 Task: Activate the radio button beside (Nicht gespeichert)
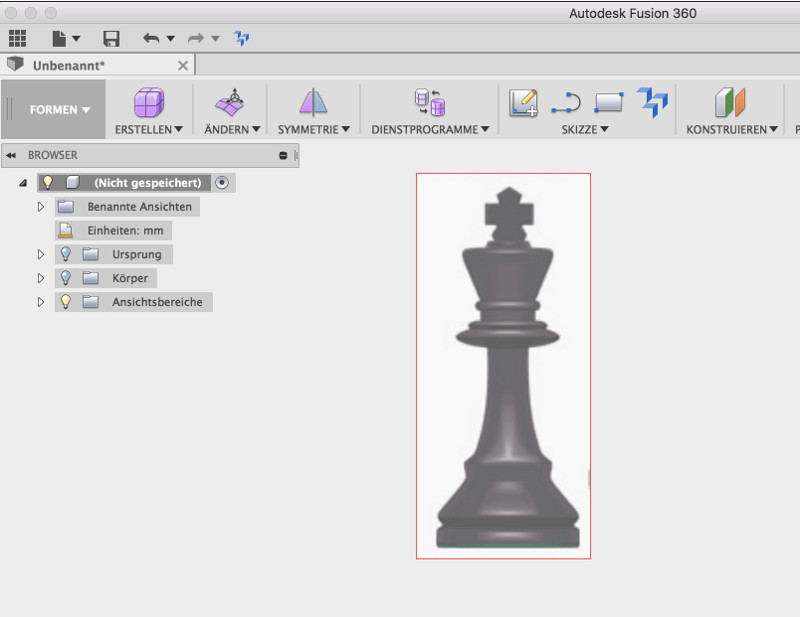tap(221, 183)
